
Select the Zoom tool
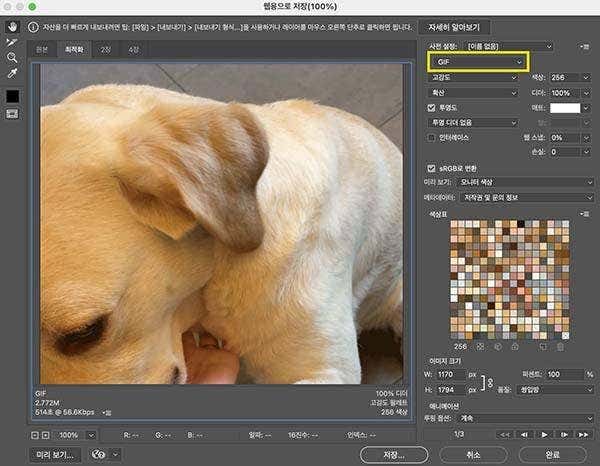[13, 58]
